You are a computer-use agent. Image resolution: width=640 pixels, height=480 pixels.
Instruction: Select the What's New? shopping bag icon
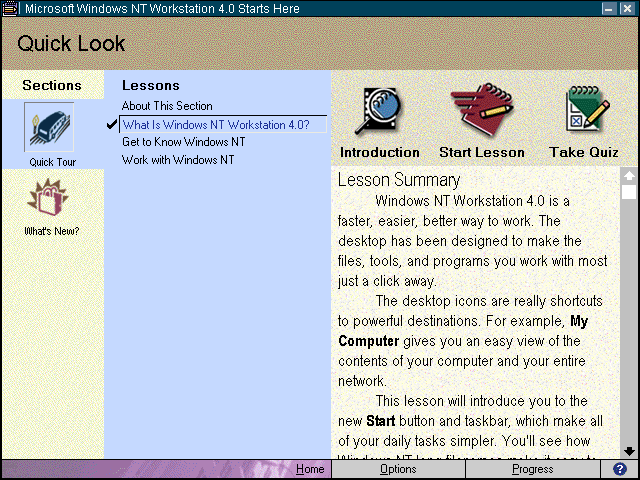pos(48,198)
